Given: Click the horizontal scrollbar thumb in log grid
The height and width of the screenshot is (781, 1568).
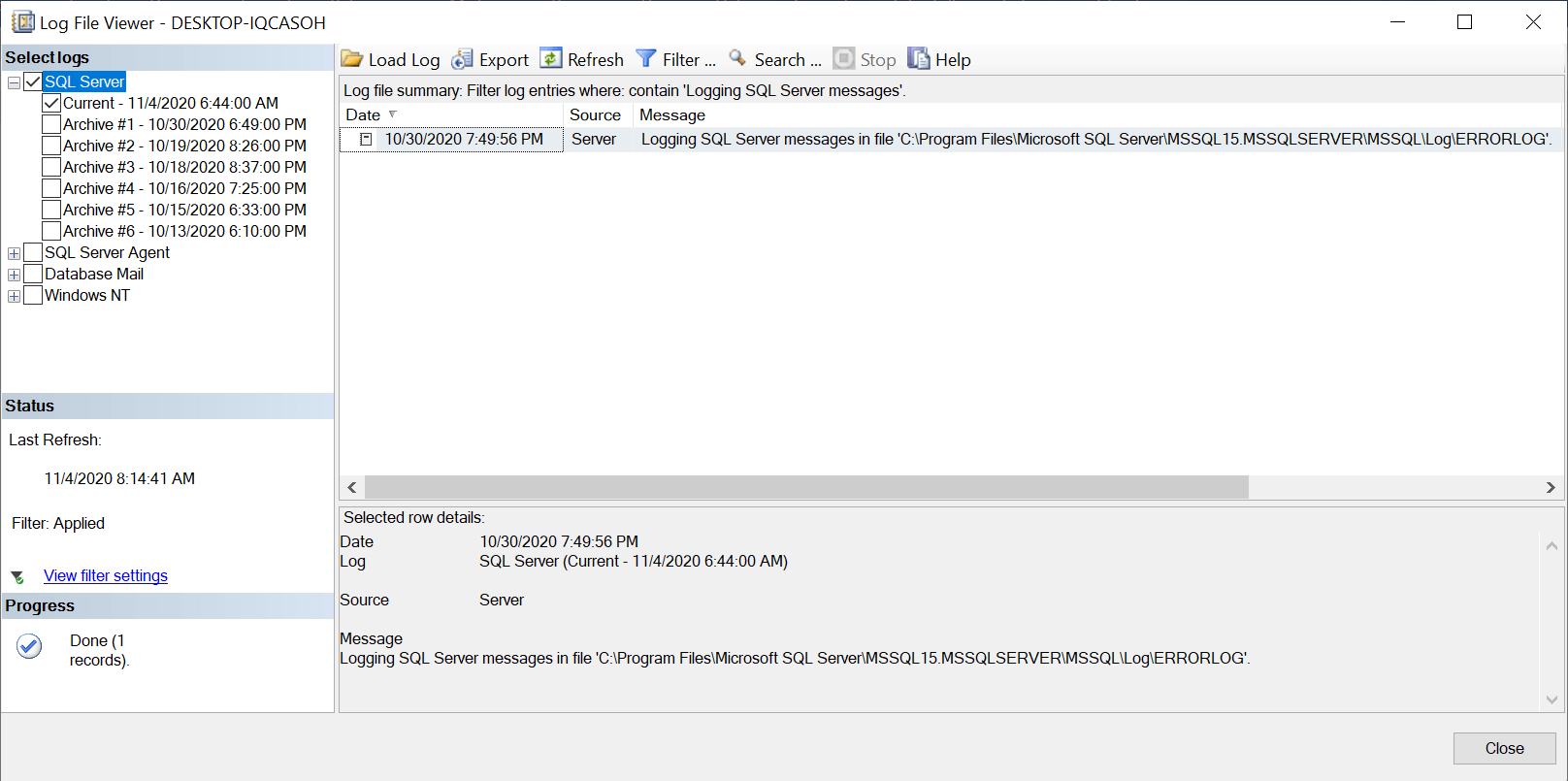Looking at the screenshot, I should tap(806, 487).
